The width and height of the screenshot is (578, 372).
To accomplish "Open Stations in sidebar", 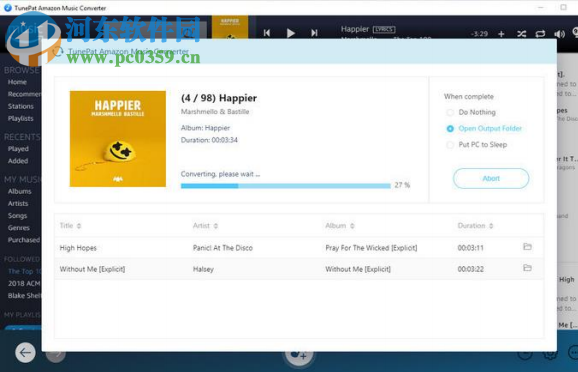I will tap(21, 106).
